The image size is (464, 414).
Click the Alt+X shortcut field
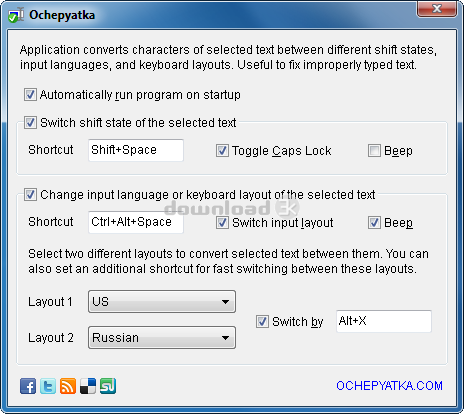coord(384,321)
